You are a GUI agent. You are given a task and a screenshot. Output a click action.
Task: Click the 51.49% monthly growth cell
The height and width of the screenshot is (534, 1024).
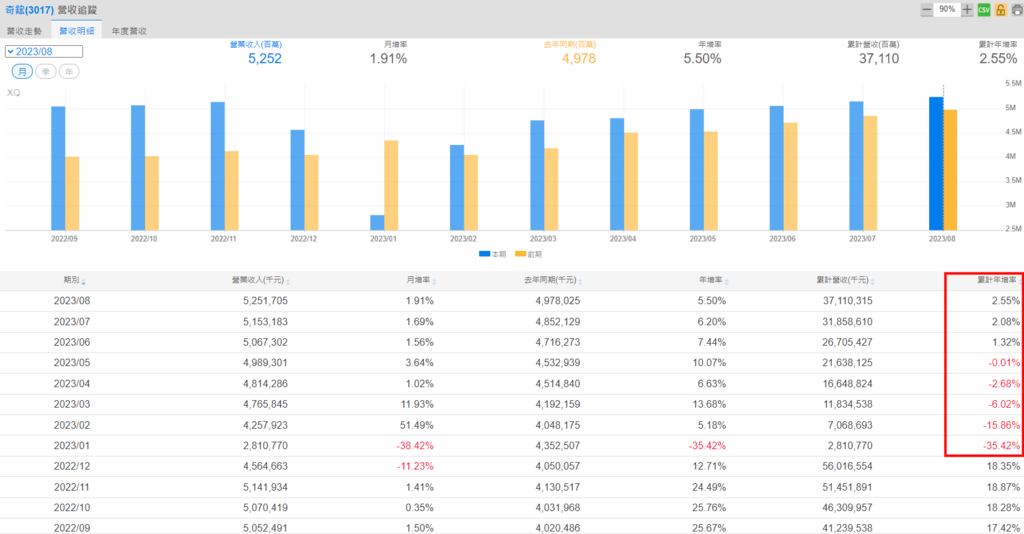(x=417, y=425)
